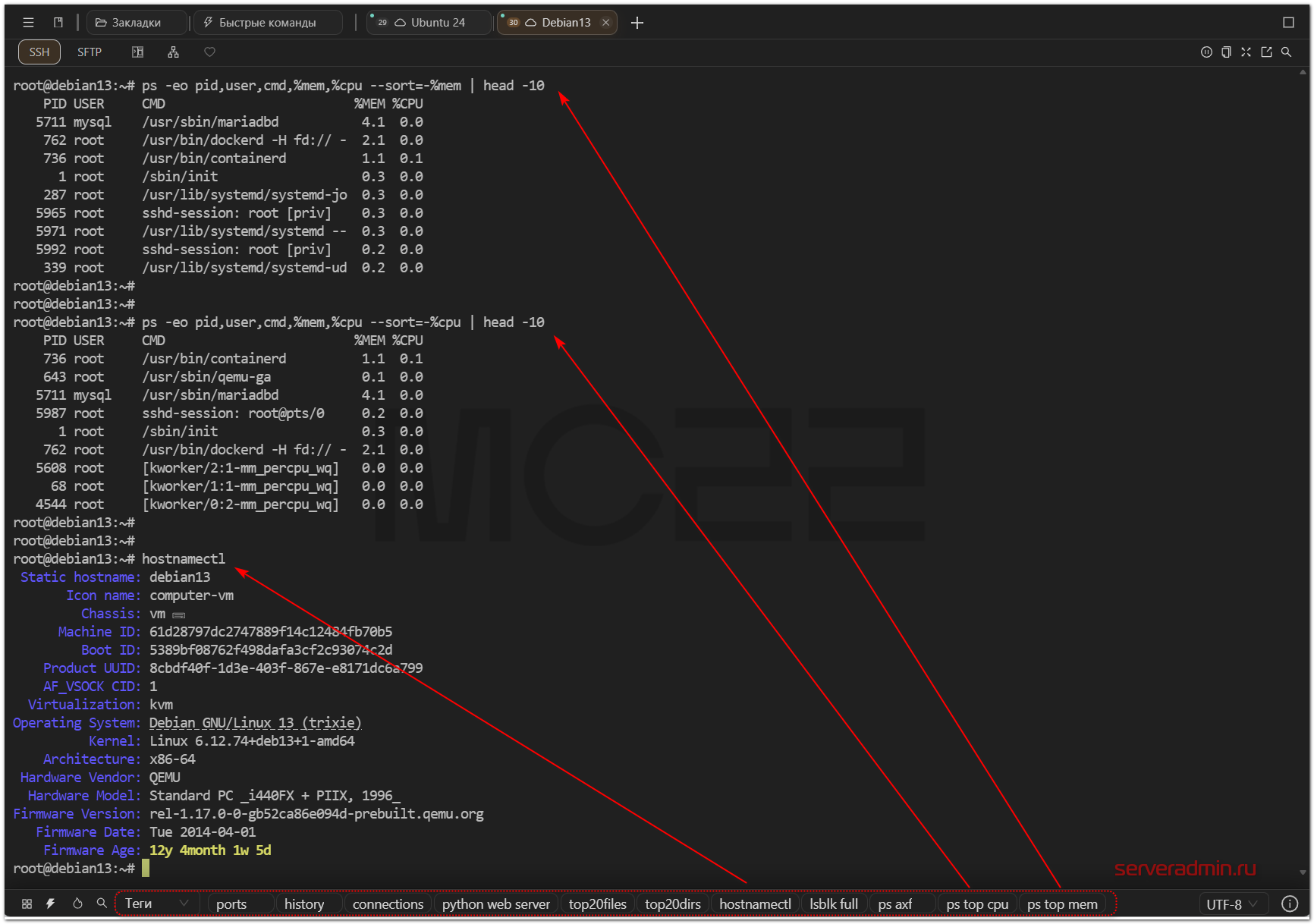Switch to SSH mode
Screen dimensions: 1314x924
(x=39, y=52)
